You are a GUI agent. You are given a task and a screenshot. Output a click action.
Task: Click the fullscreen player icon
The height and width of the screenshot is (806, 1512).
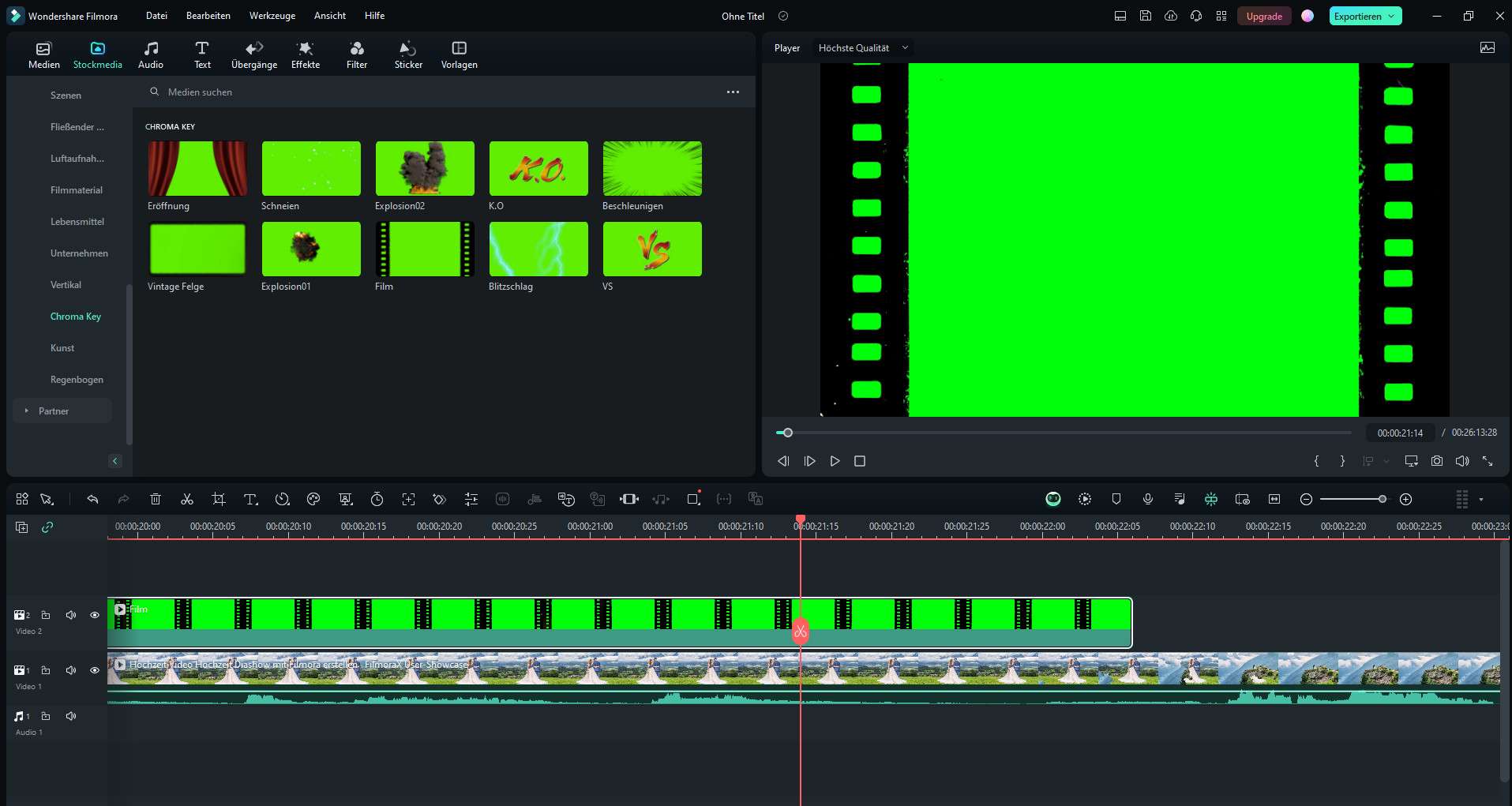[x=1488, y=461]
